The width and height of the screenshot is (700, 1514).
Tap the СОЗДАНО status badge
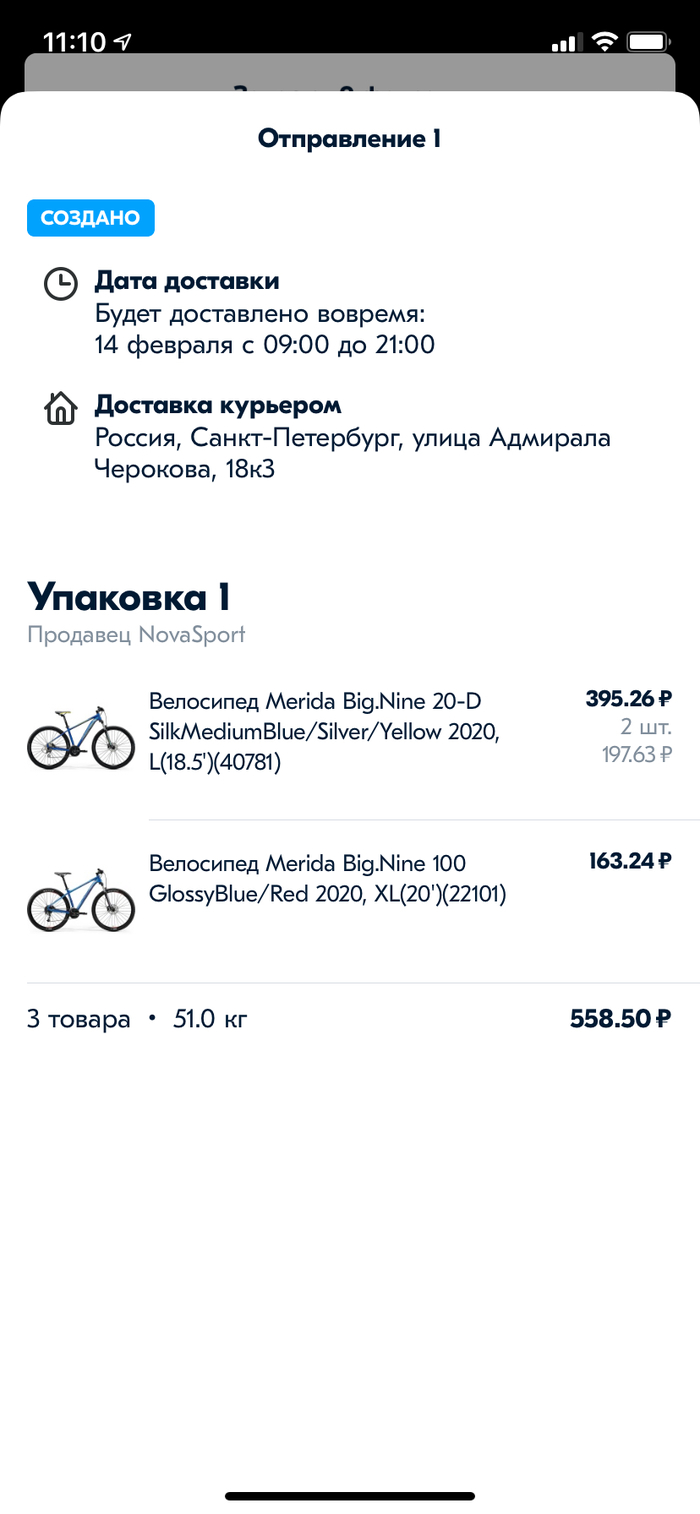(91, 218)
